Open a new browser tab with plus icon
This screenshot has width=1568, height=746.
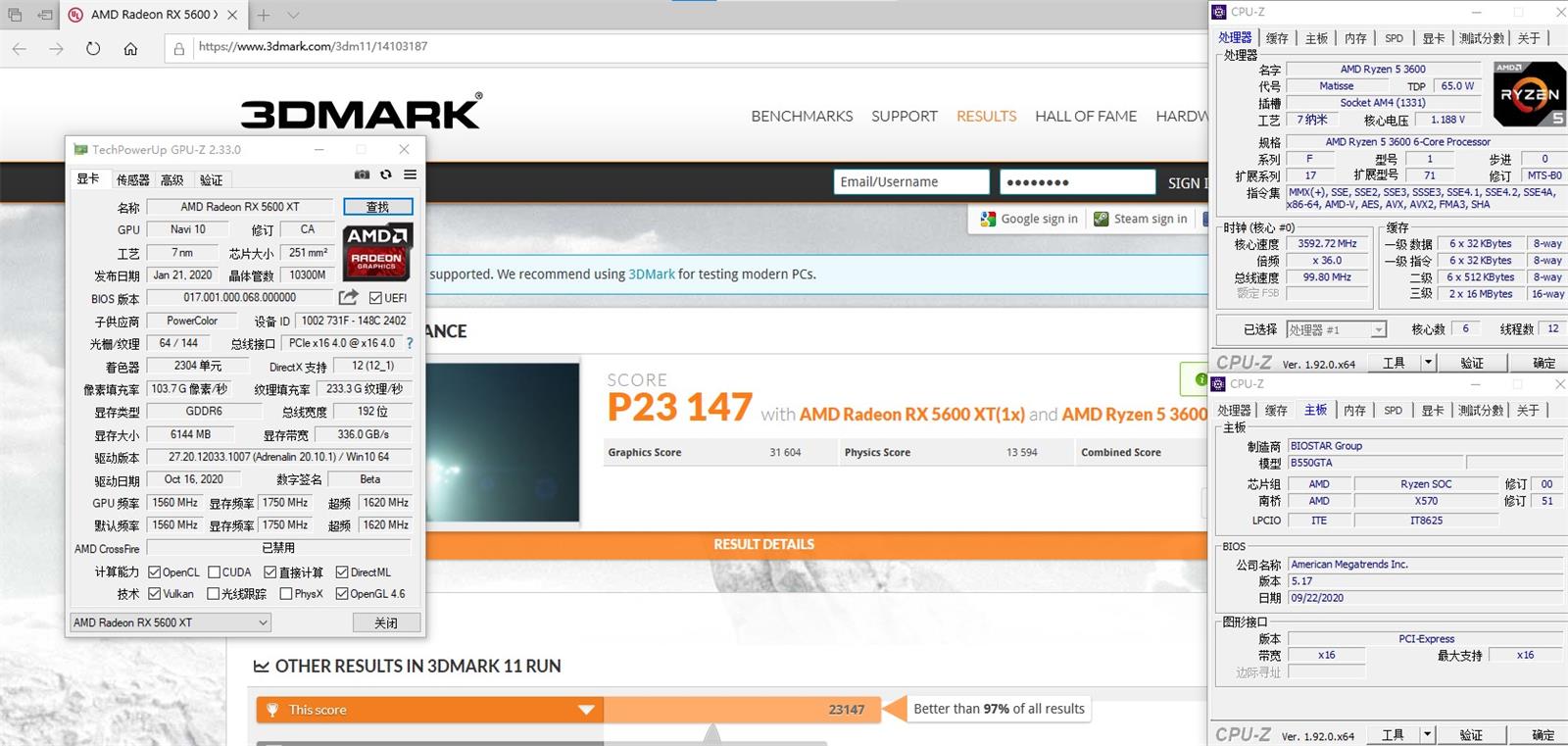[264, 15]
